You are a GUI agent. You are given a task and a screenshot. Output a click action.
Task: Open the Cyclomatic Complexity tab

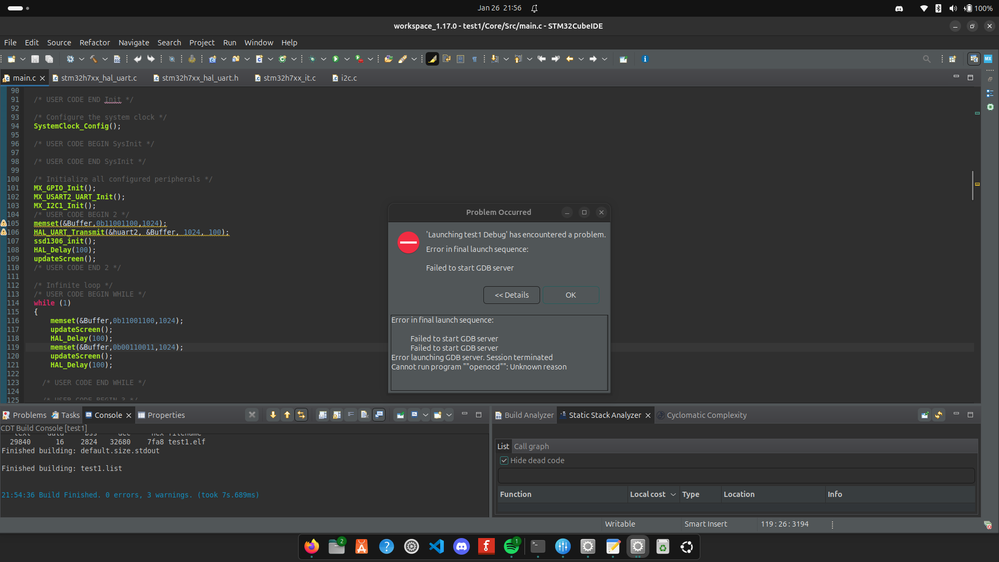click(701, 415)
